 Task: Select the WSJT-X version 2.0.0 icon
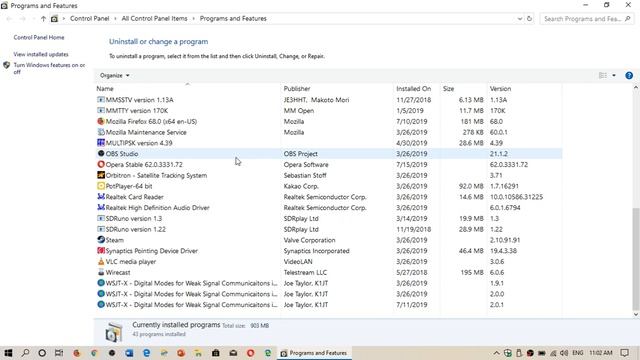tap(101, 294)
